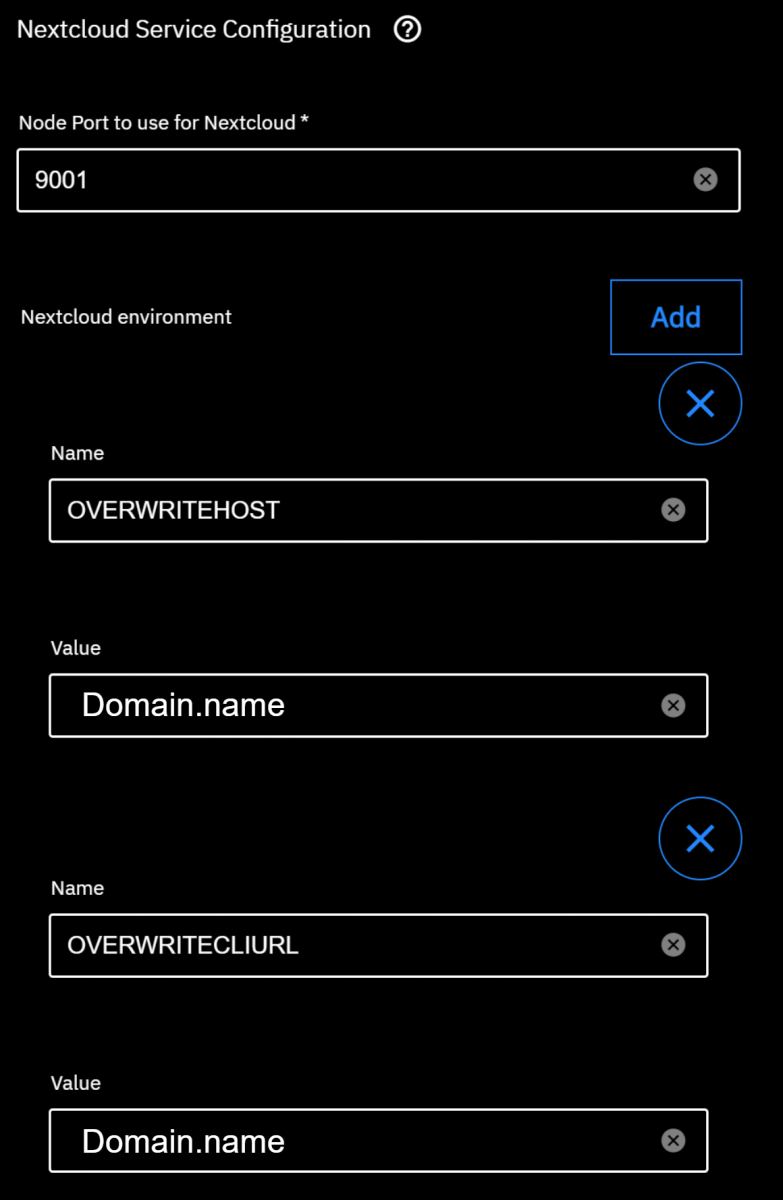Click the Nextcloud Service Configuration heading
This screenshot has width=783, height=1200.
coord(194,30)
